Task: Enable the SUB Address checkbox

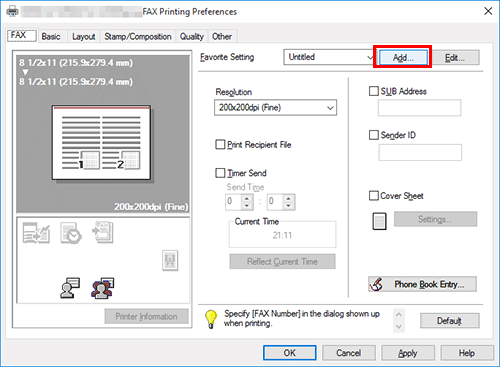Action: 374,91
